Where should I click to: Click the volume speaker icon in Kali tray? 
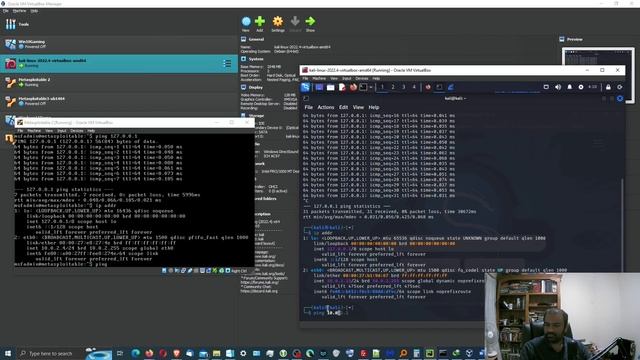click(x=558, y=87)
